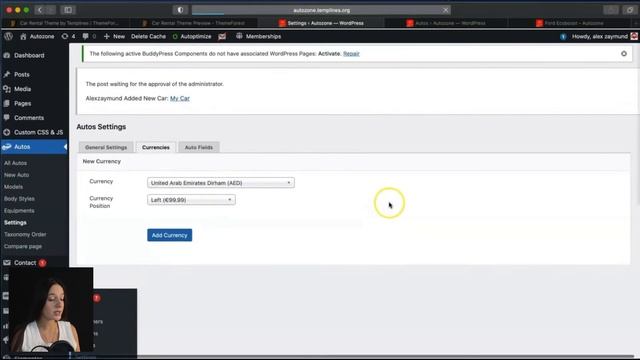Click the Posts pin icon
The width and height of the screenshot is (640, 360).
click(x=7, y=74)
